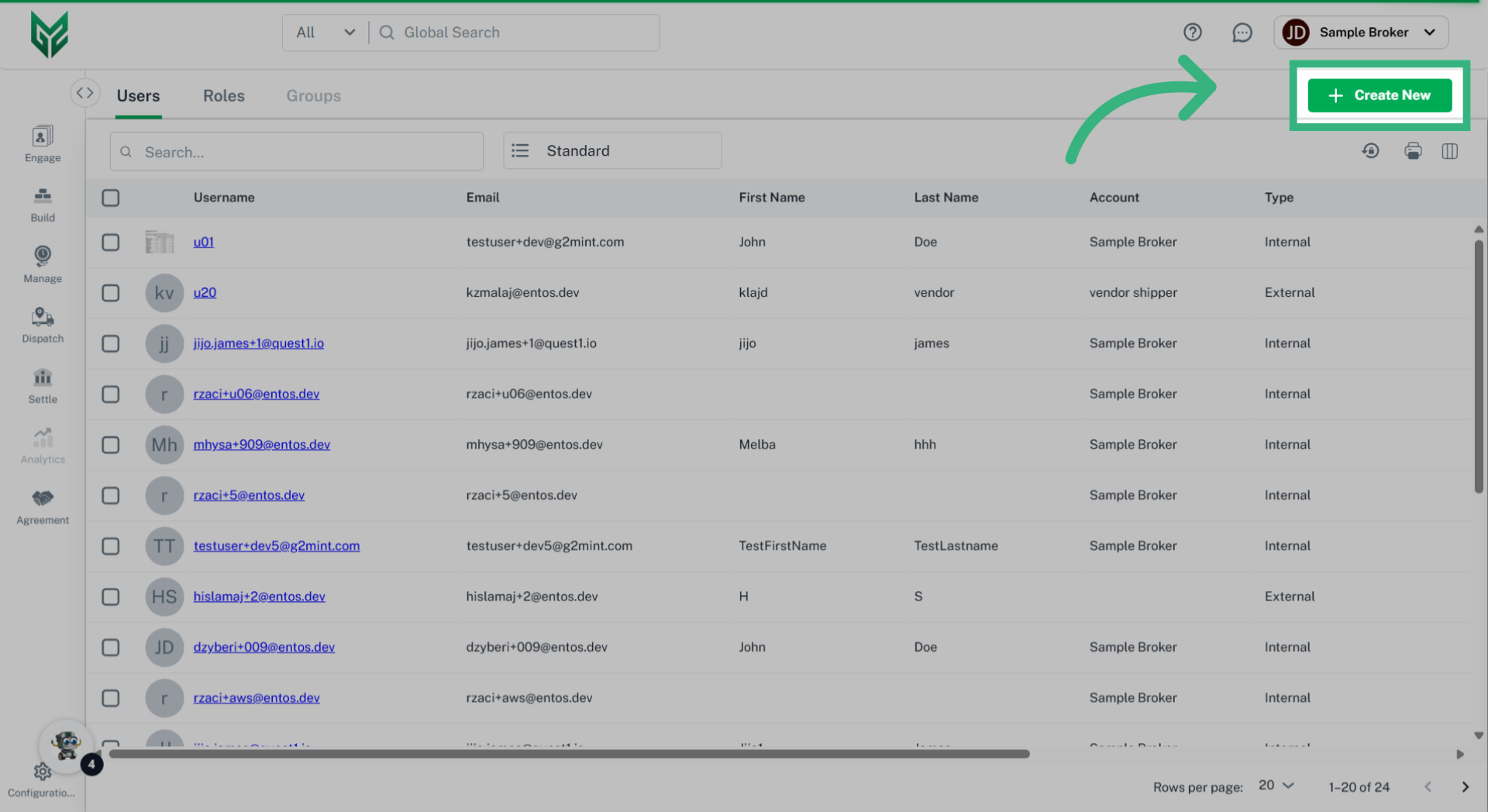Check the box for user u01

pos(111,243)
